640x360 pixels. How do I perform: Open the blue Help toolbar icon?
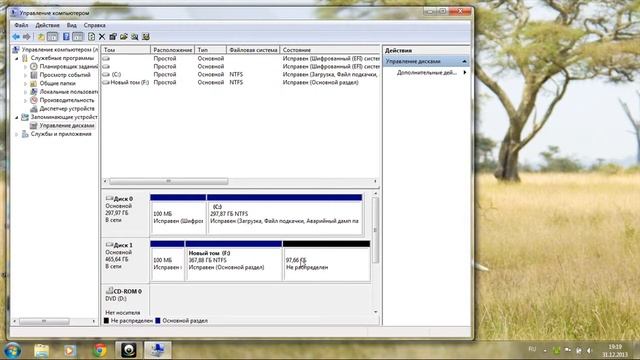[x=66, y=37]
